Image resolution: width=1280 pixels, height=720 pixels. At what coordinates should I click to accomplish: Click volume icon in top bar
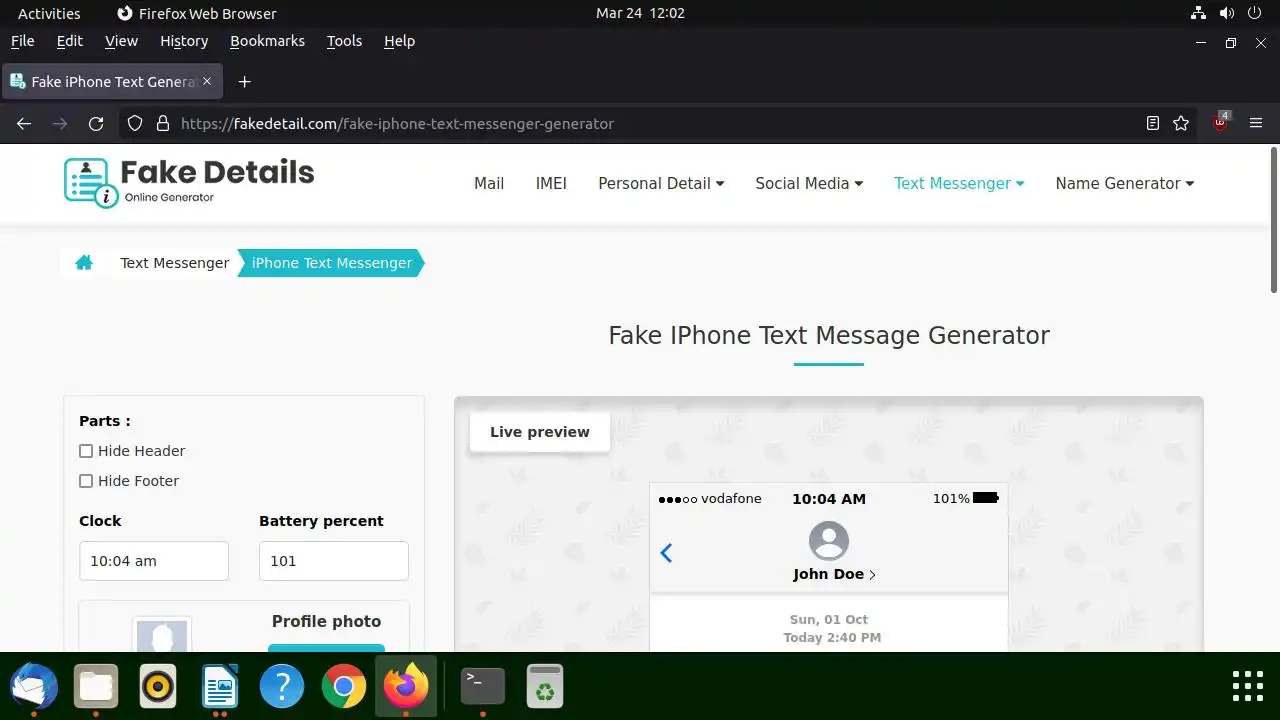pyautogui.click(x=1227, y=13)
